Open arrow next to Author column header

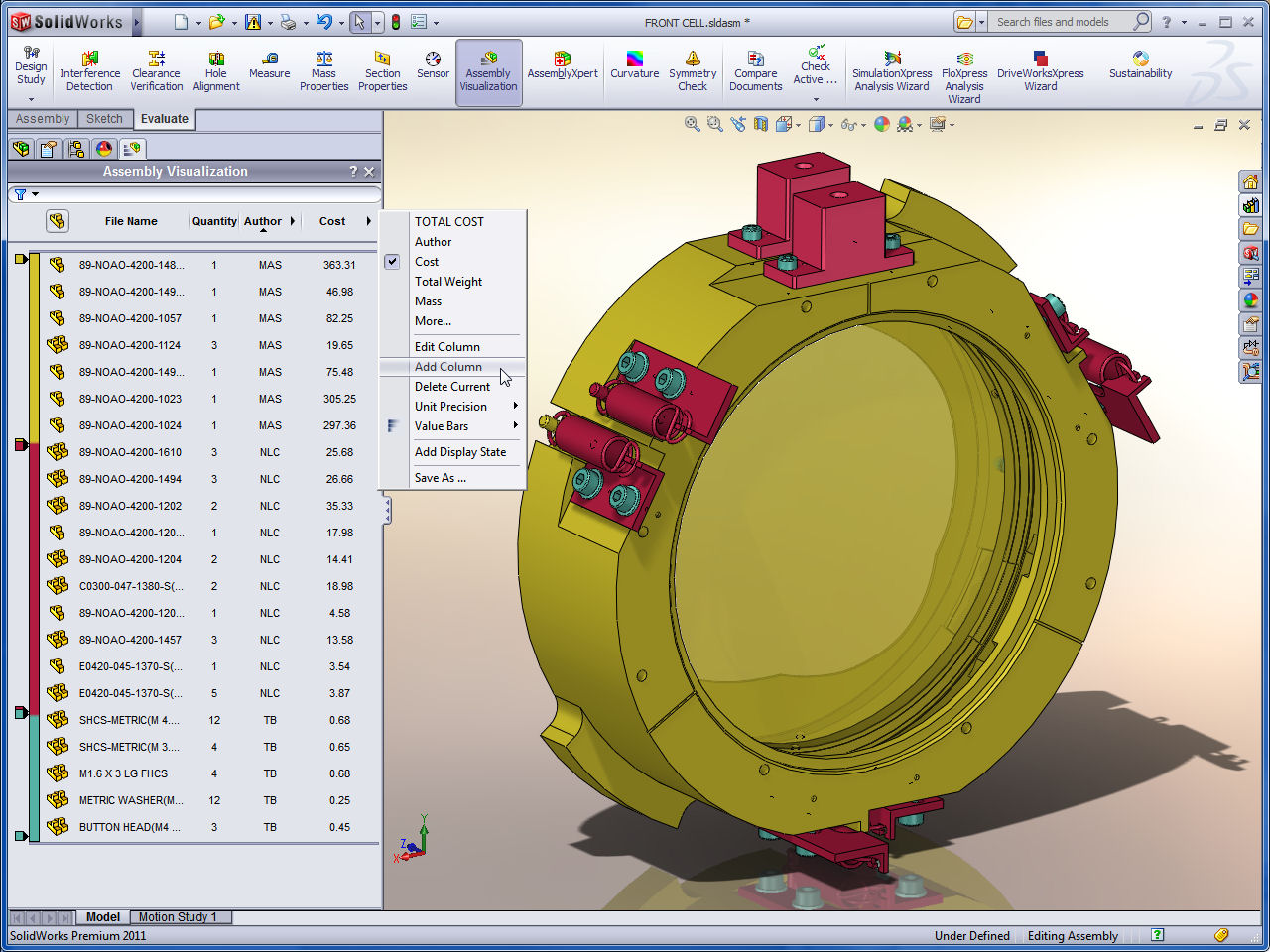(293, 221)
